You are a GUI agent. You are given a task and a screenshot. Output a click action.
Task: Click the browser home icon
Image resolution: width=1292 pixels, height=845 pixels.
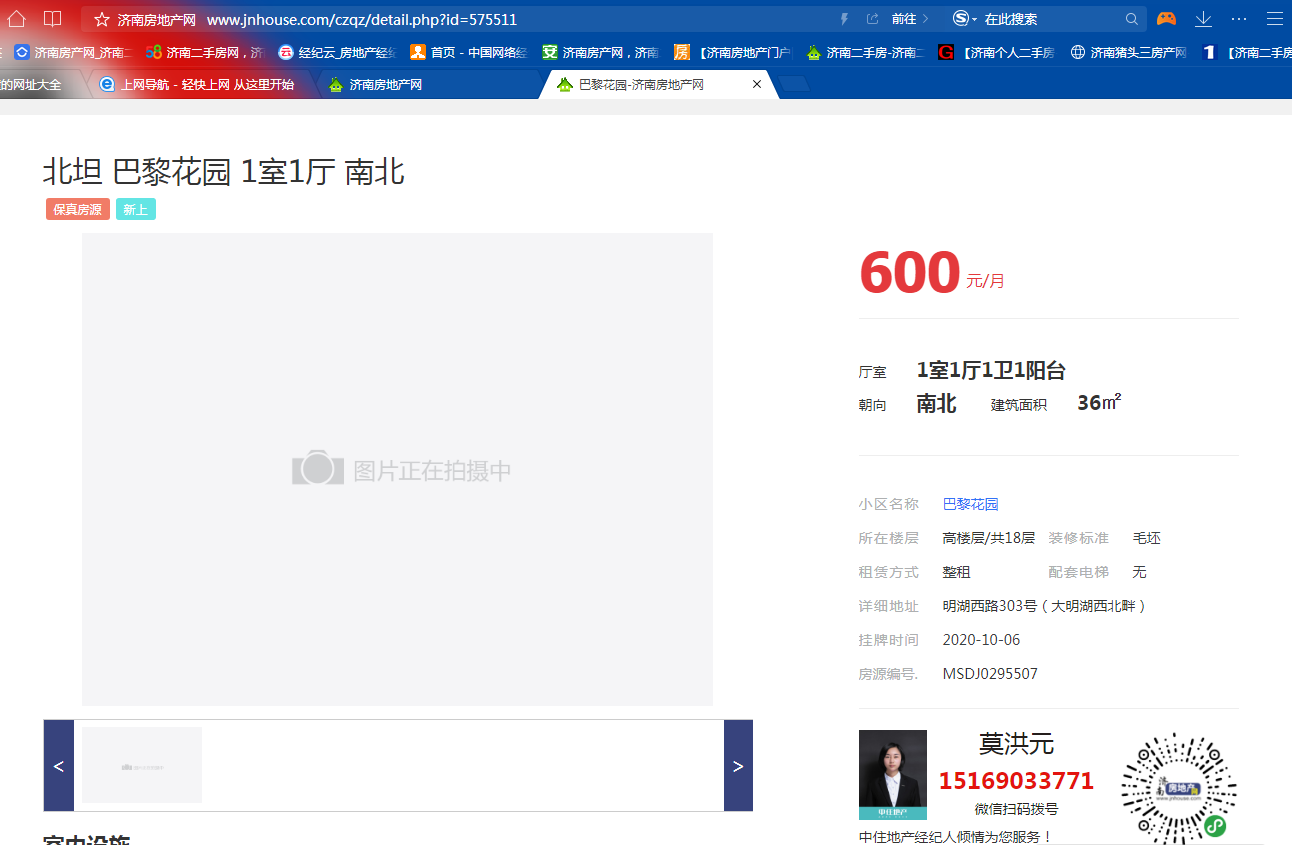(17, 19)
